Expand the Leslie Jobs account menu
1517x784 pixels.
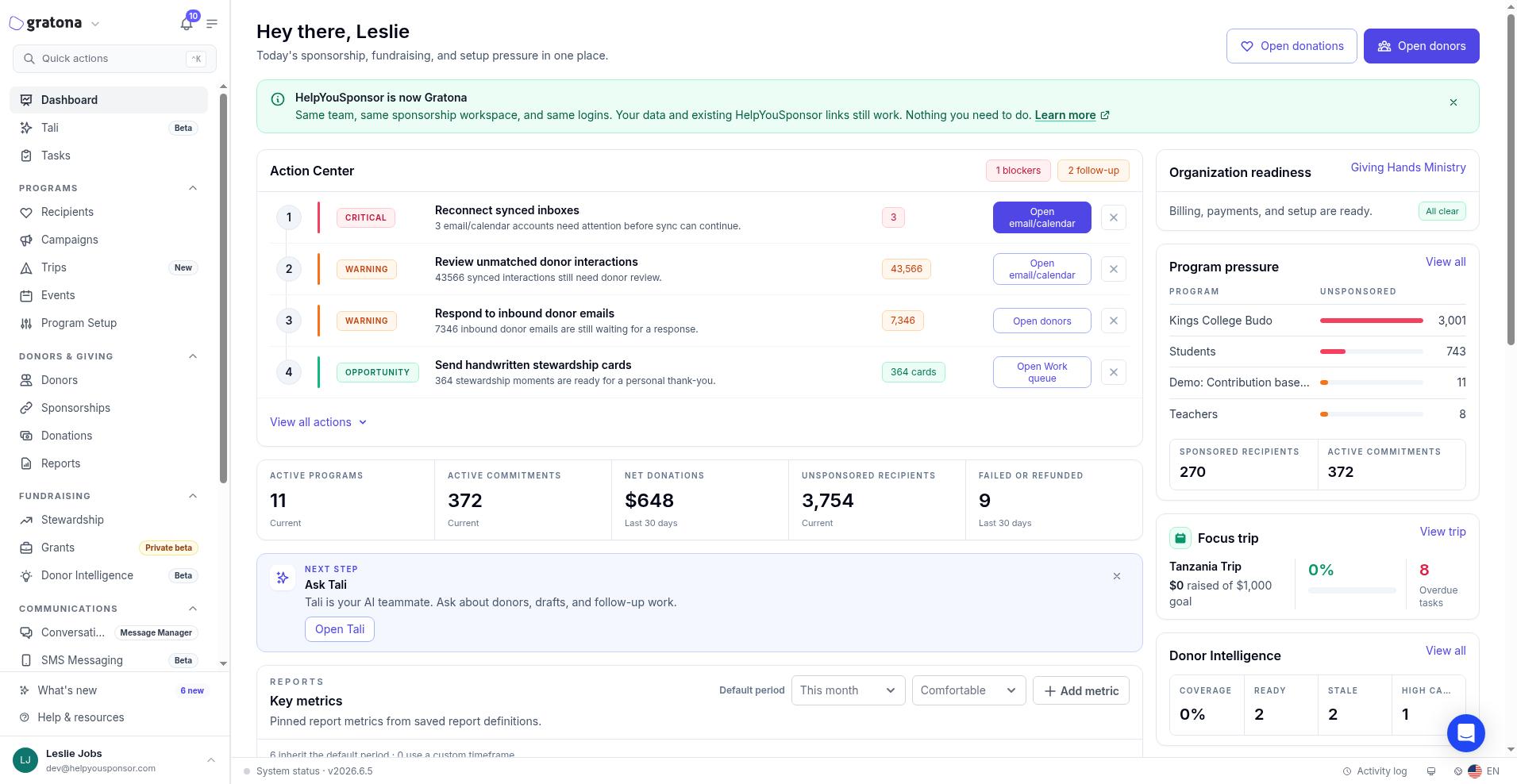coord(211,760)
